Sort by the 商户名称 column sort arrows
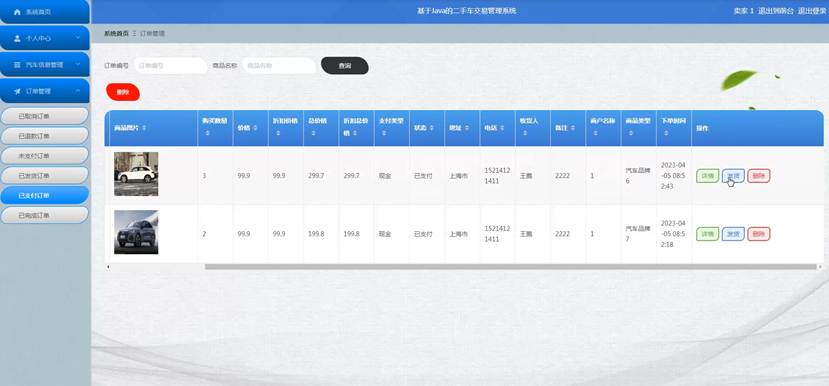 point(595,134)
